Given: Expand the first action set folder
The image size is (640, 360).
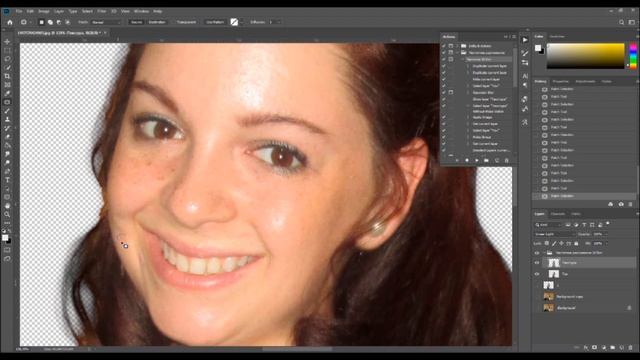Looking at the screenshot, I should [x=457, y=46].
